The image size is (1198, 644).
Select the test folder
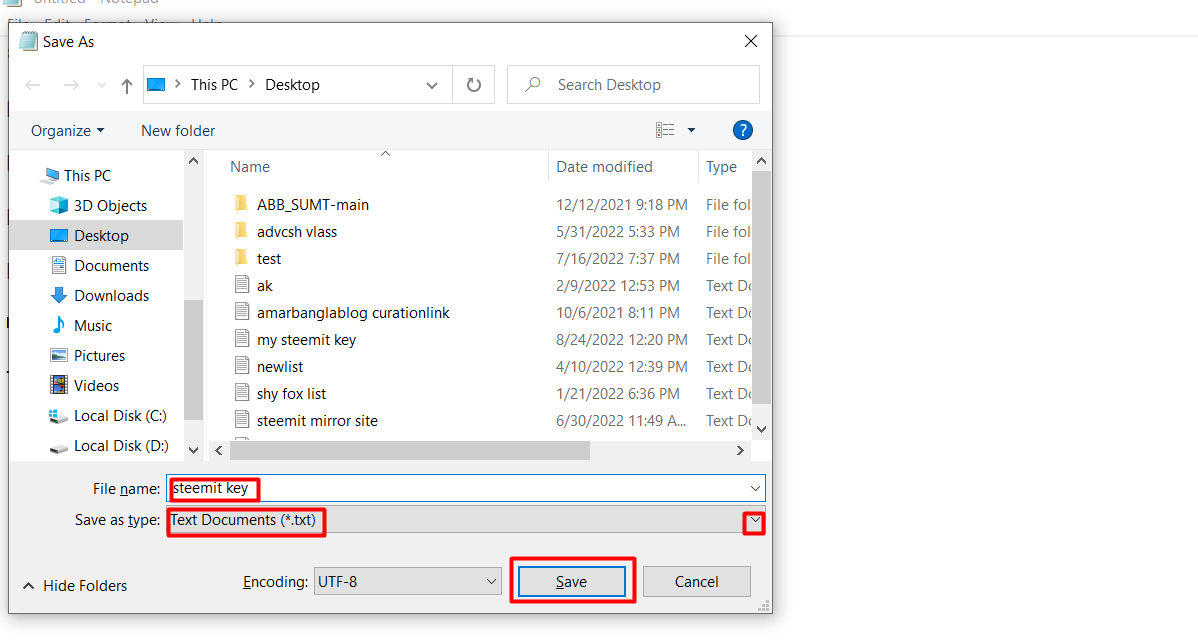269,259
